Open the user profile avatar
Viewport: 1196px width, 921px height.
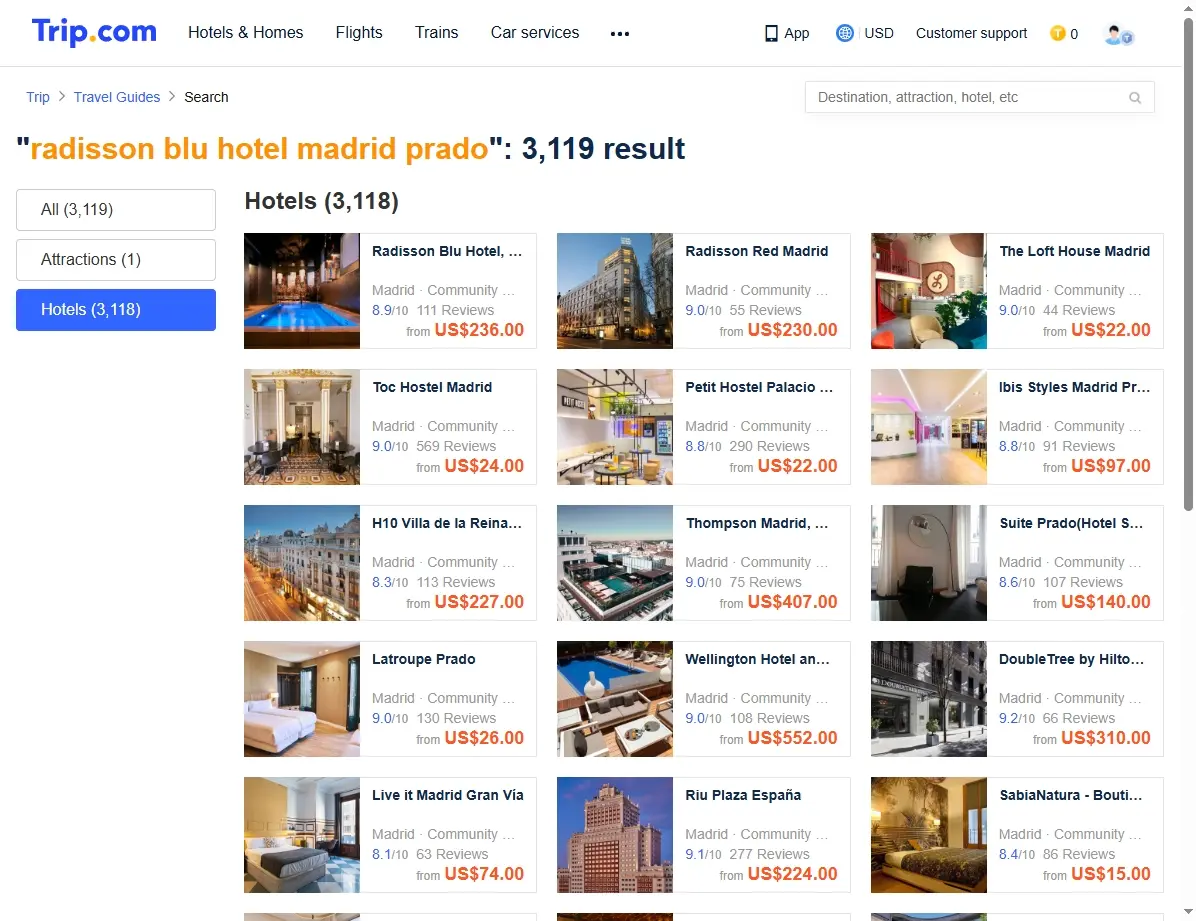[x=1119, y=34]
